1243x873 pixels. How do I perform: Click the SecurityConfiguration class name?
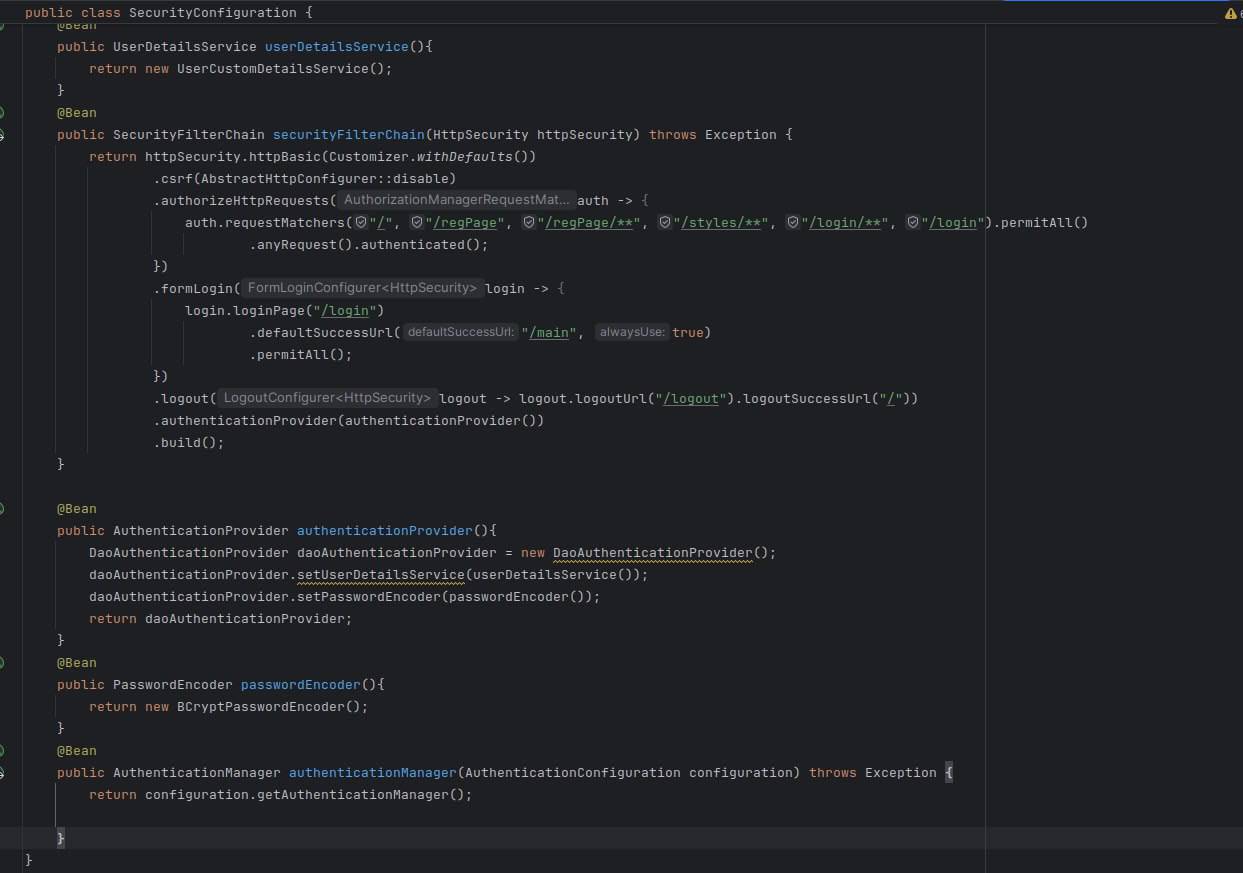213,13
